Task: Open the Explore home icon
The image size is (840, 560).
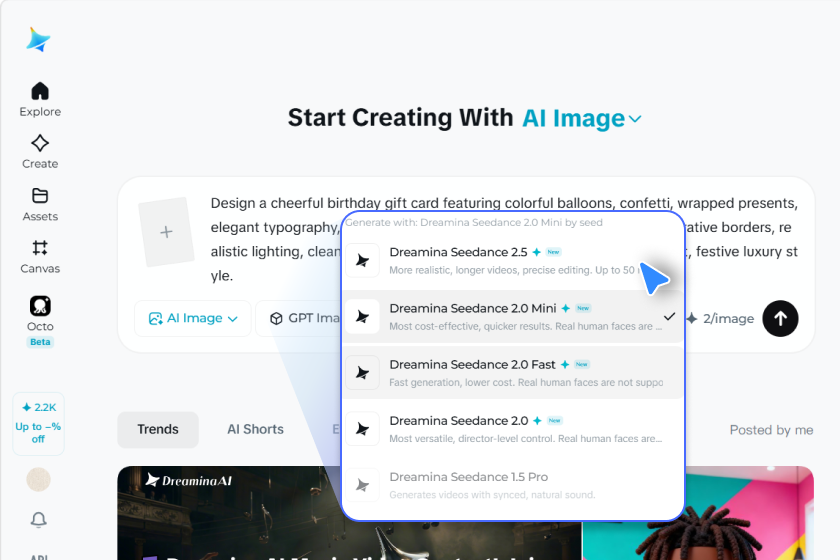Action: point(40,91)
